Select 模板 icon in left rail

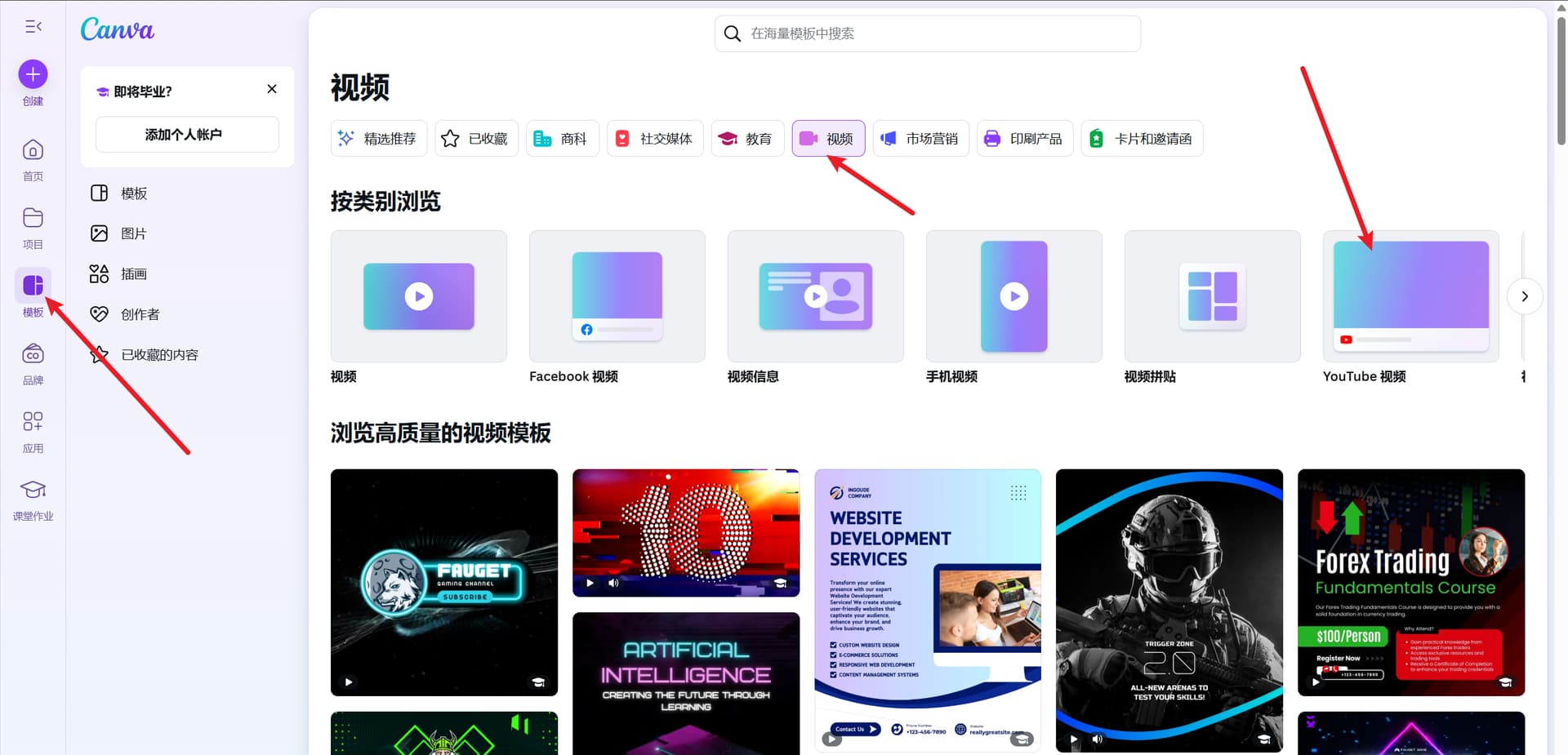[33, 286]
